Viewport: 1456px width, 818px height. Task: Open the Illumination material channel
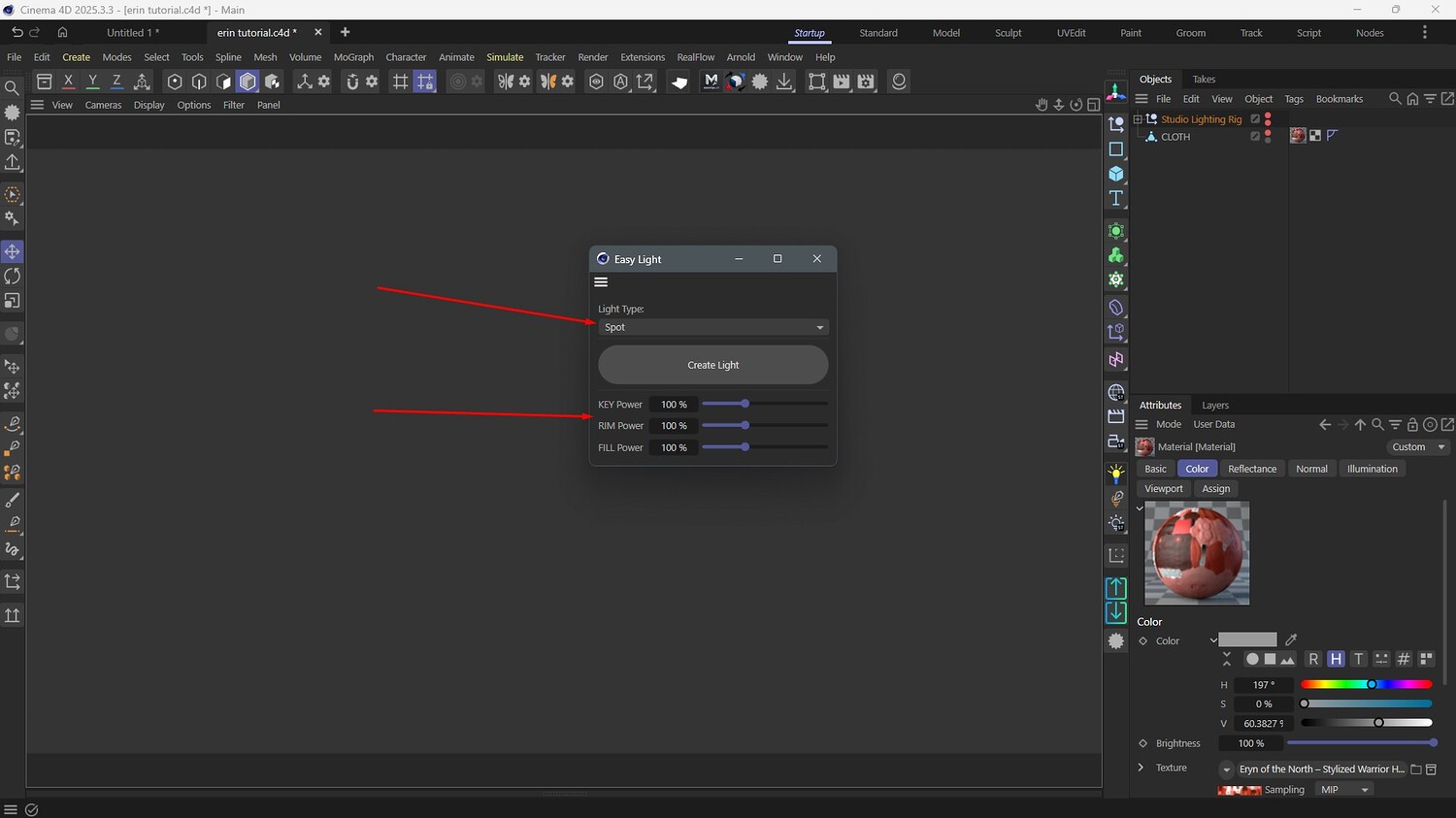pos(1373,469)
